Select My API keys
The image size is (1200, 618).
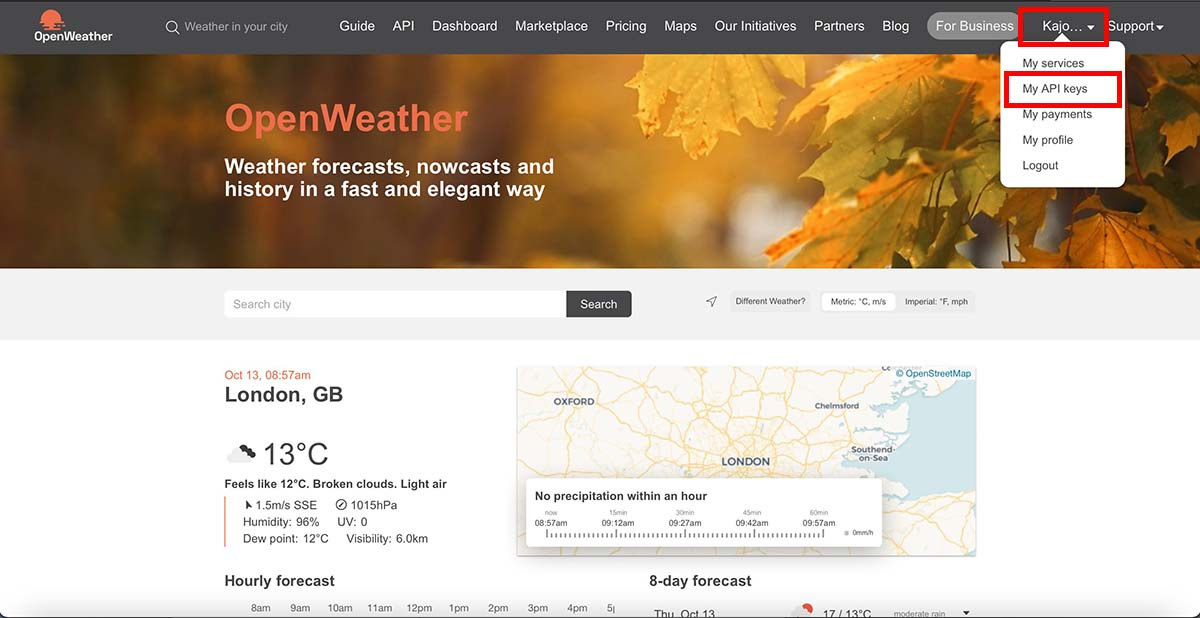1055,89
